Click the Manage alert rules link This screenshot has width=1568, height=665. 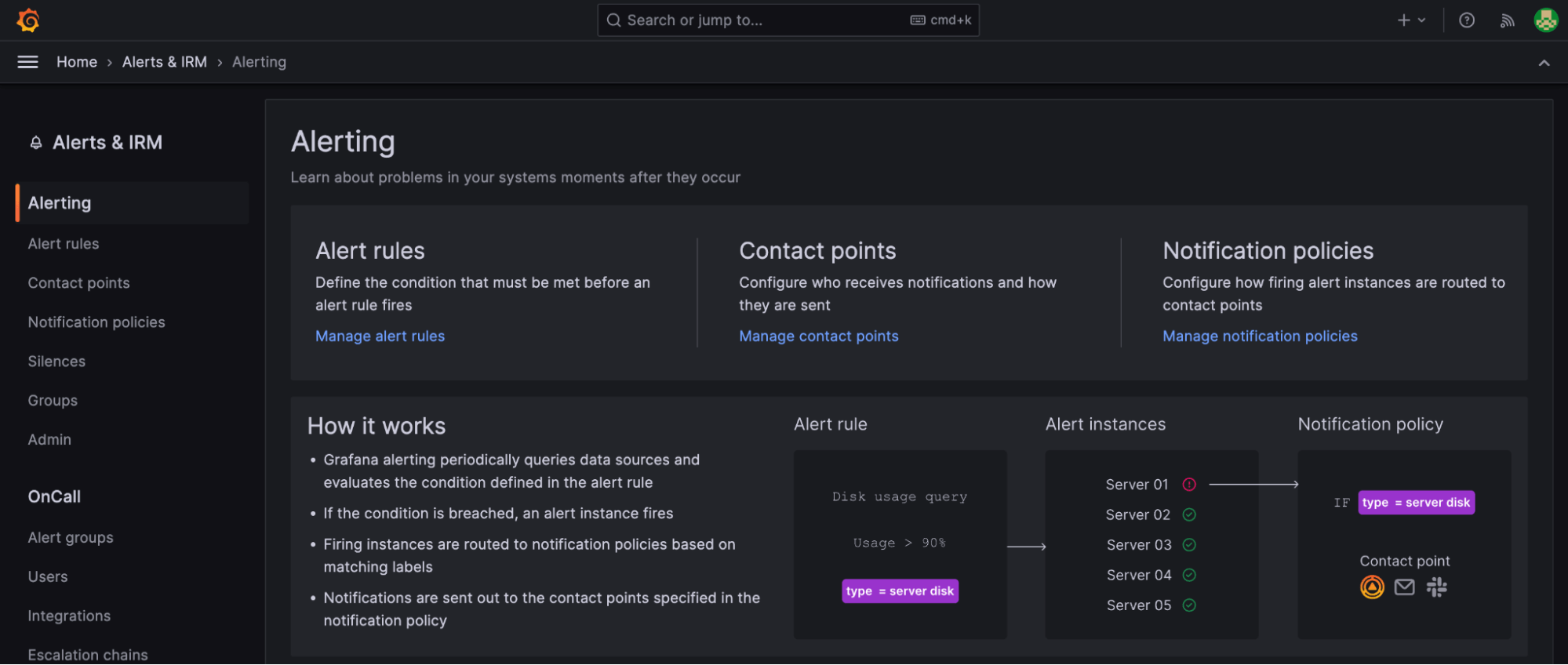380,336
